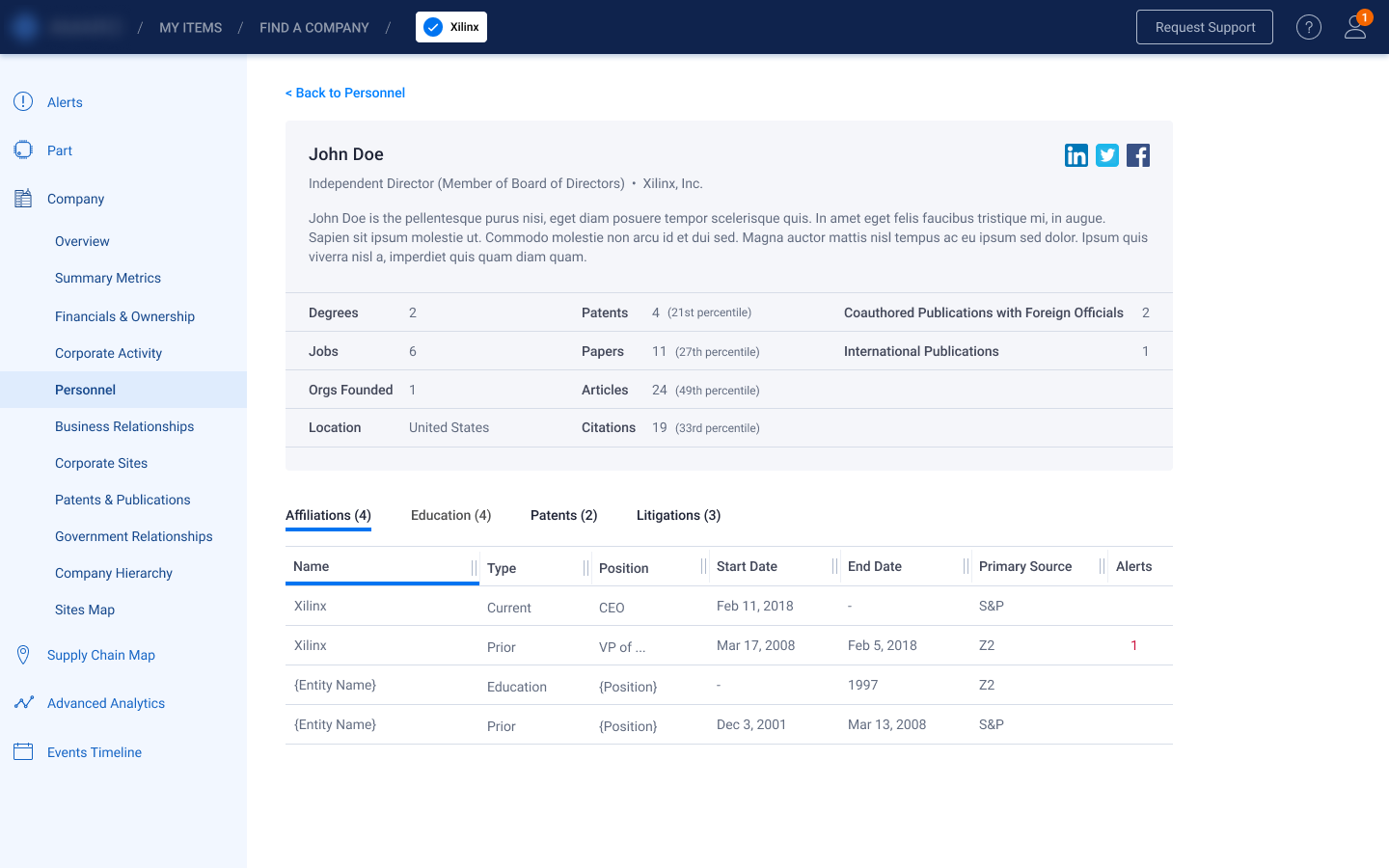Screen dimensions: 1389x868
Task: Click the International Publications label
Action: [x=921, y=351]
